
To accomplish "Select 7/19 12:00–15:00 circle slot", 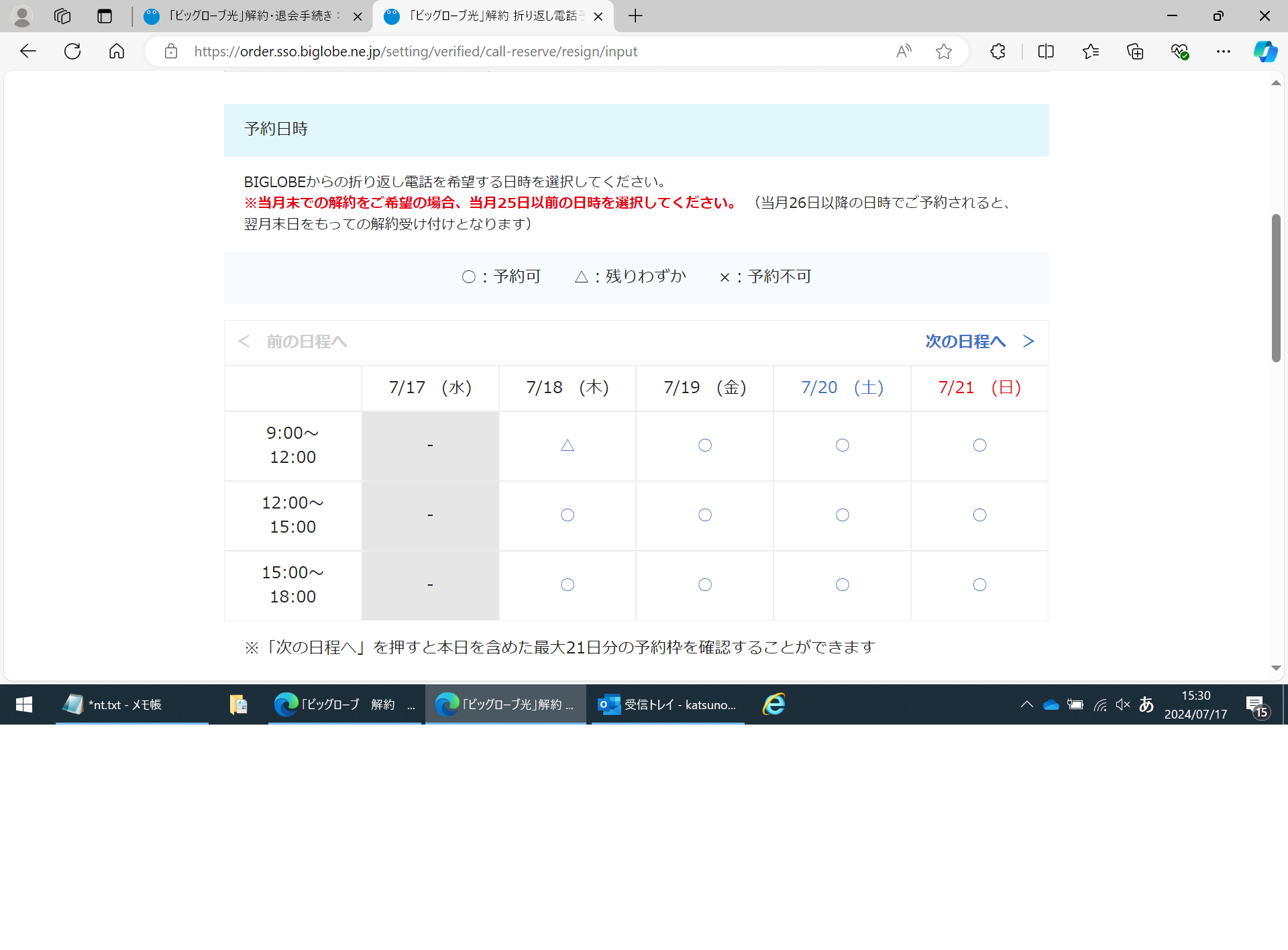I will [705, 515].
